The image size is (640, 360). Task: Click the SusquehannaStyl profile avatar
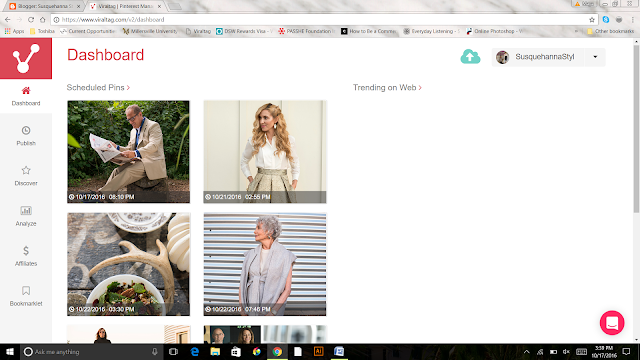click(502, 57)
